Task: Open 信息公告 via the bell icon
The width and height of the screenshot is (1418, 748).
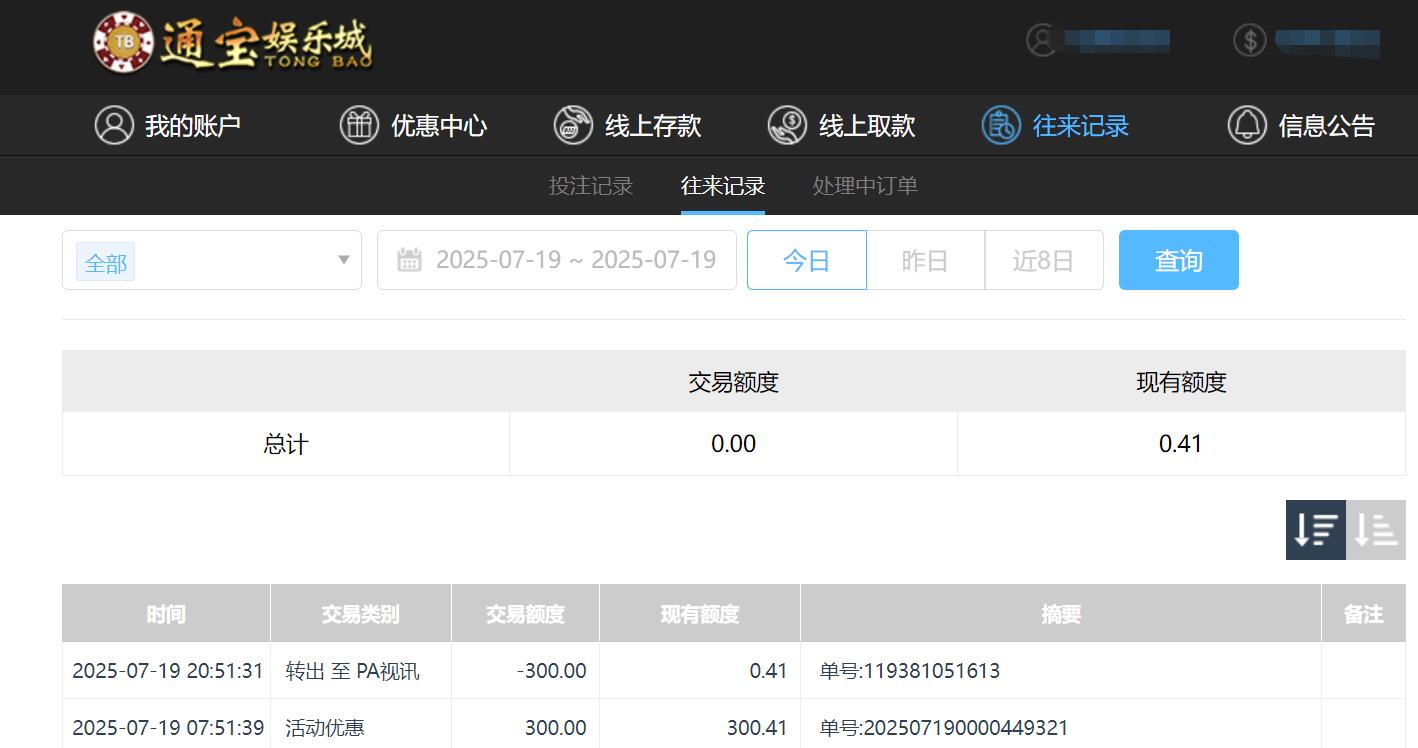Action: click(x=1246, y=125)
